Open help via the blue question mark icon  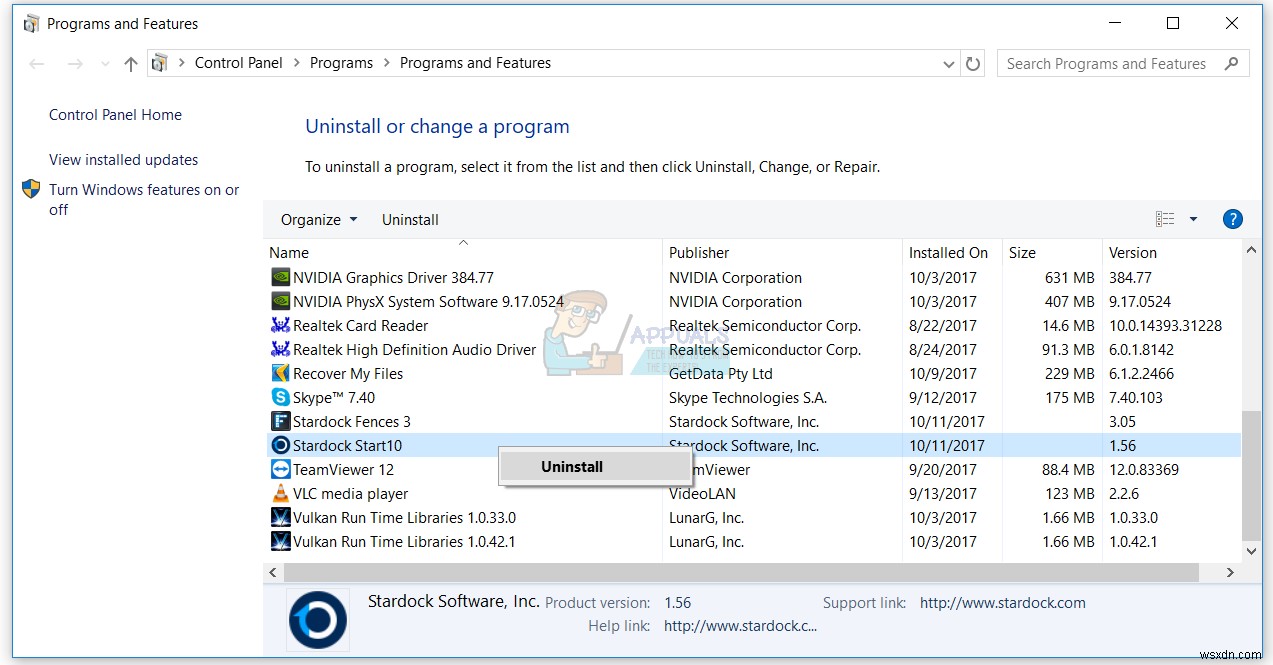pyautogui.click(x=1232, y=218)
